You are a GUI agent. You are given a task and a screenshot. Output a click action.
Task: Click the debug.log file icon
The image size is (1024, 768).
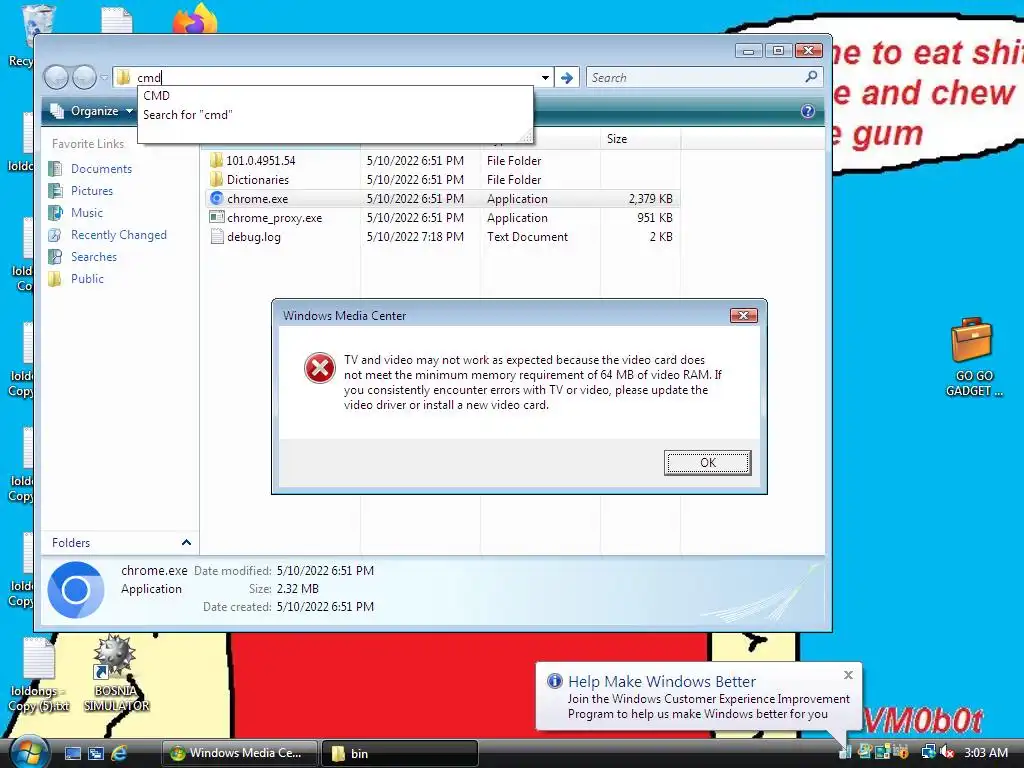tap(217, 236)
